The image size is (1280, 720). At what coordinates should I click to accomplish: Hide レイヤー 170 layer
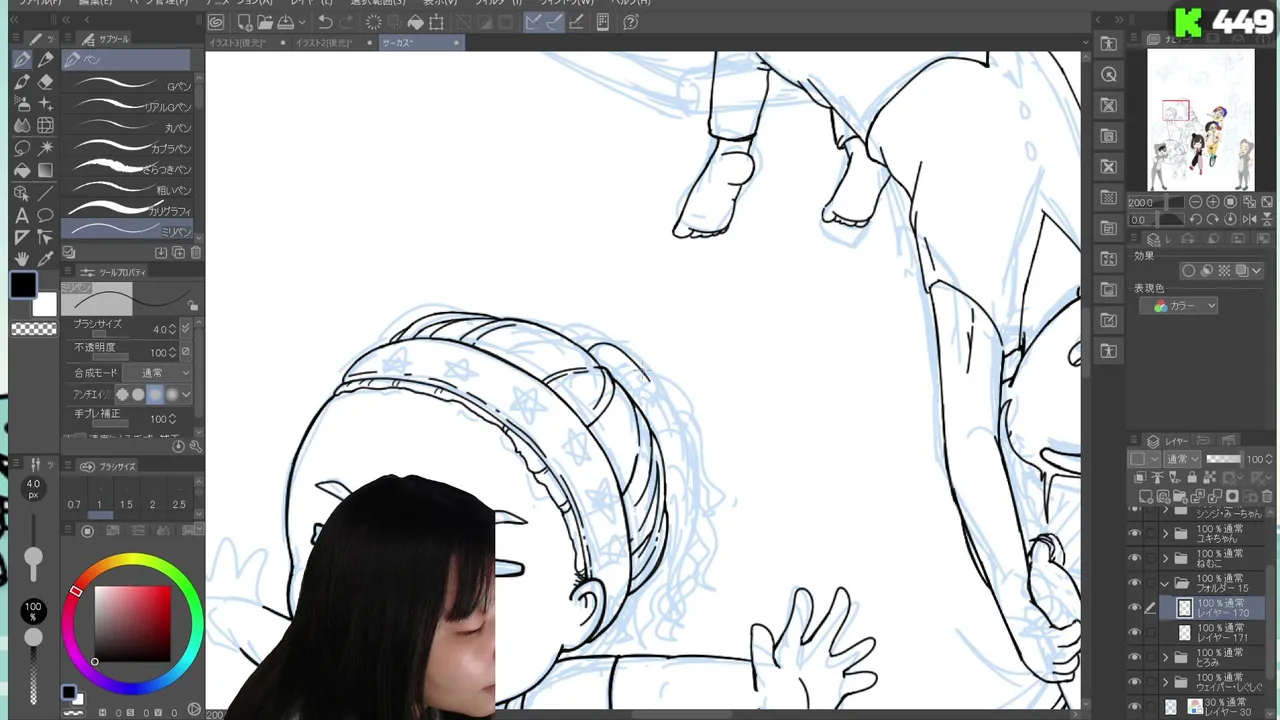[1134, 608]
